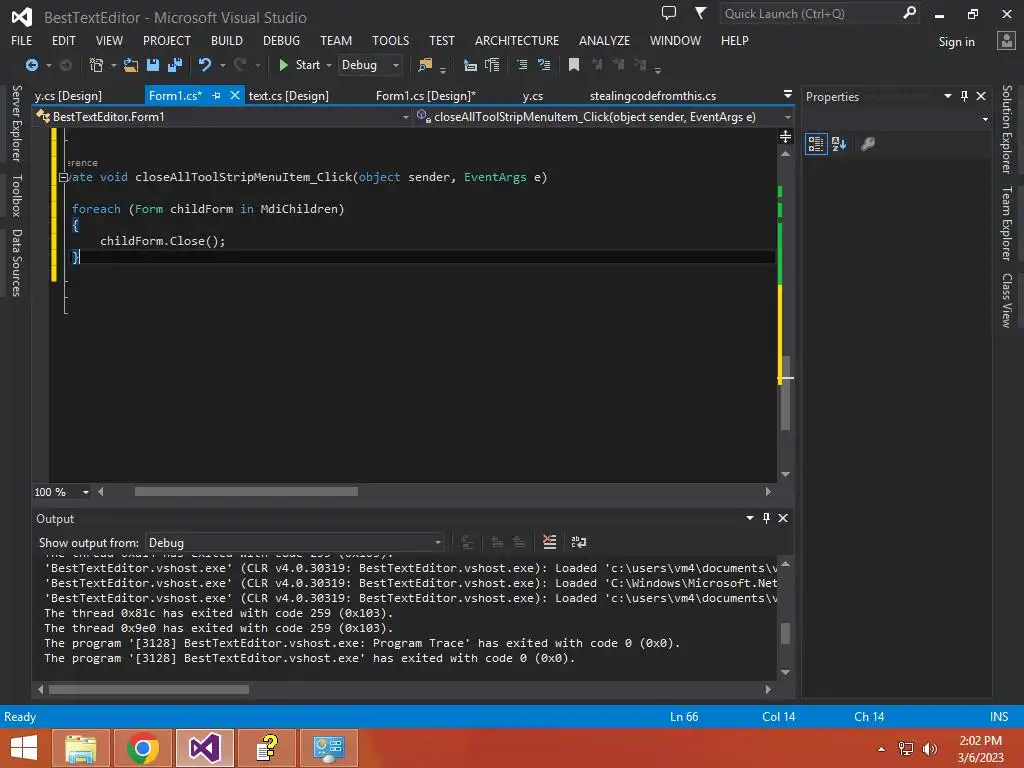Open File Explorer from the taskbar
The width and height of the screenshot is (1024, 768).
81,748
